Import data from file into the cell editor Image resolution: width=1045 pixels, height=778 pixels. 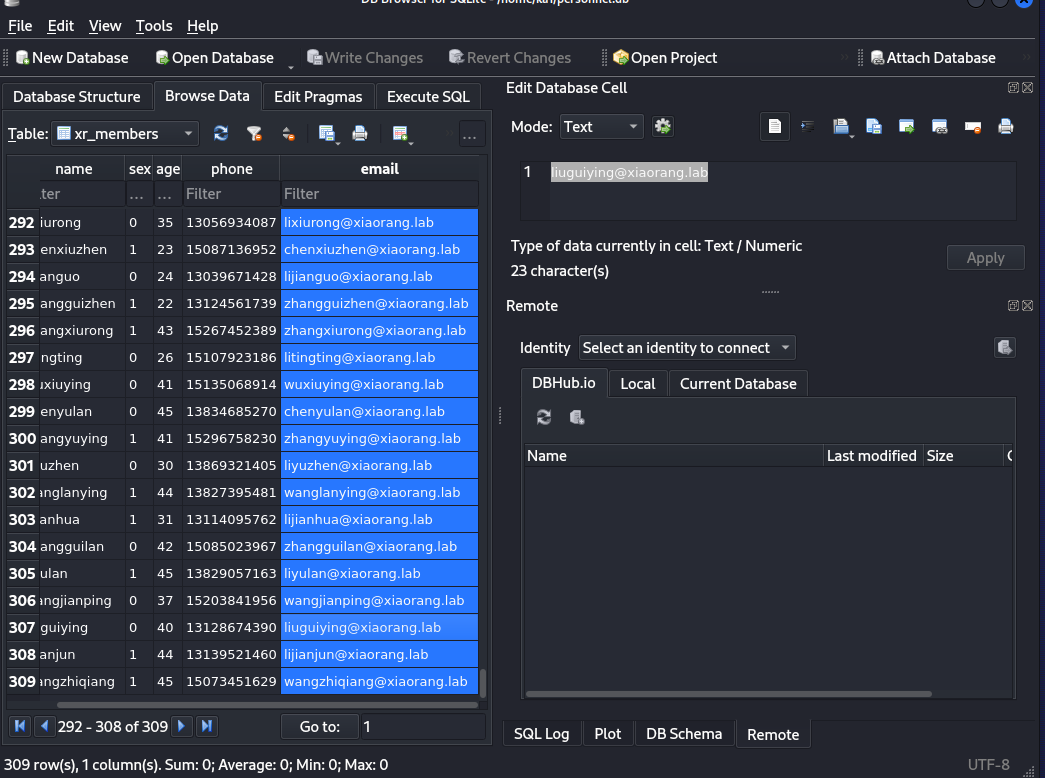pos(840,126)
